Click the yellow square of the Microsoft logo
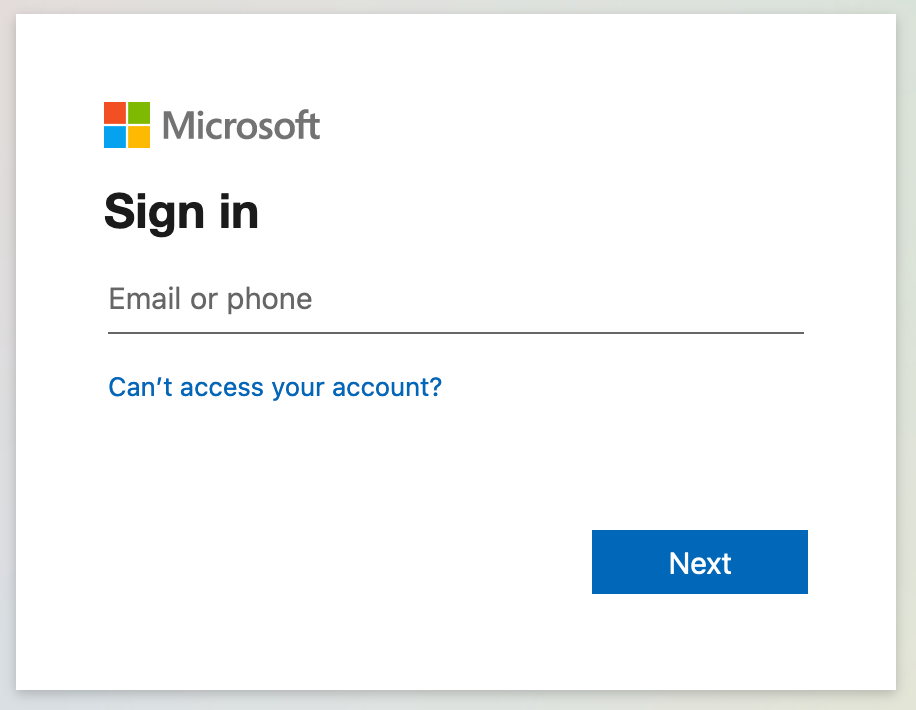This screenshot has height=710, width=916. click(x=139, y=137)
